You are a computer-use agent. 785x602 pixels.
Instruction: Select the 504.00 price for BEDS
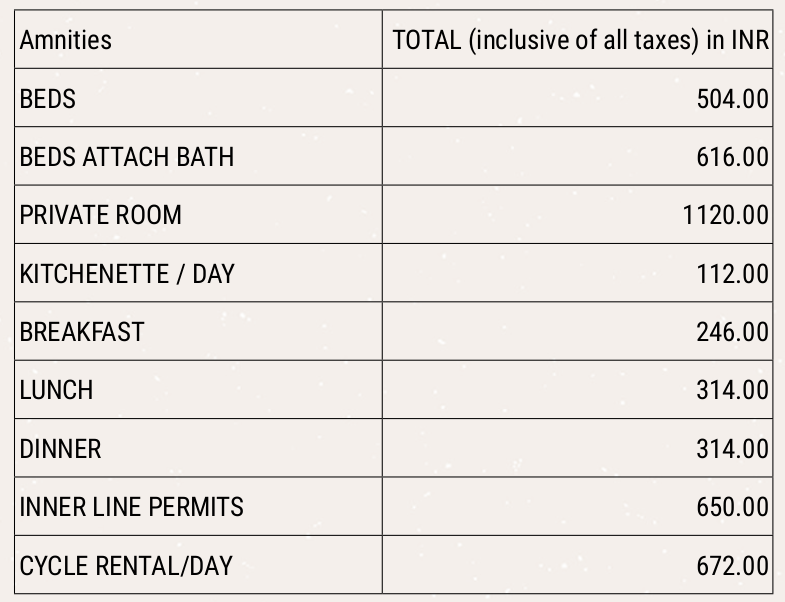[732, 99]
